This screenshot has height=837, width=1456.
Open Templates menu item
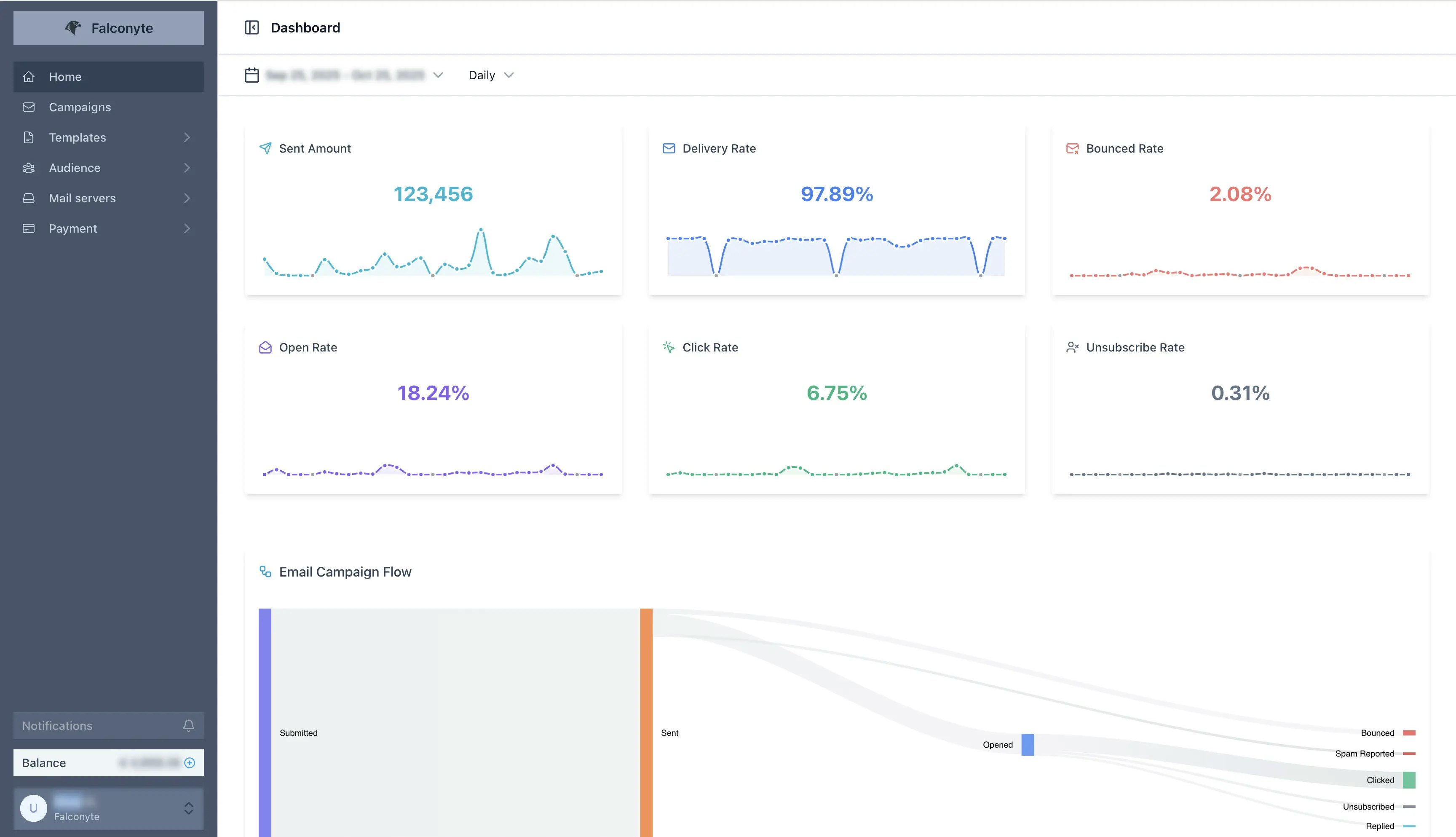pyautogui.click(x=109, y=137)
